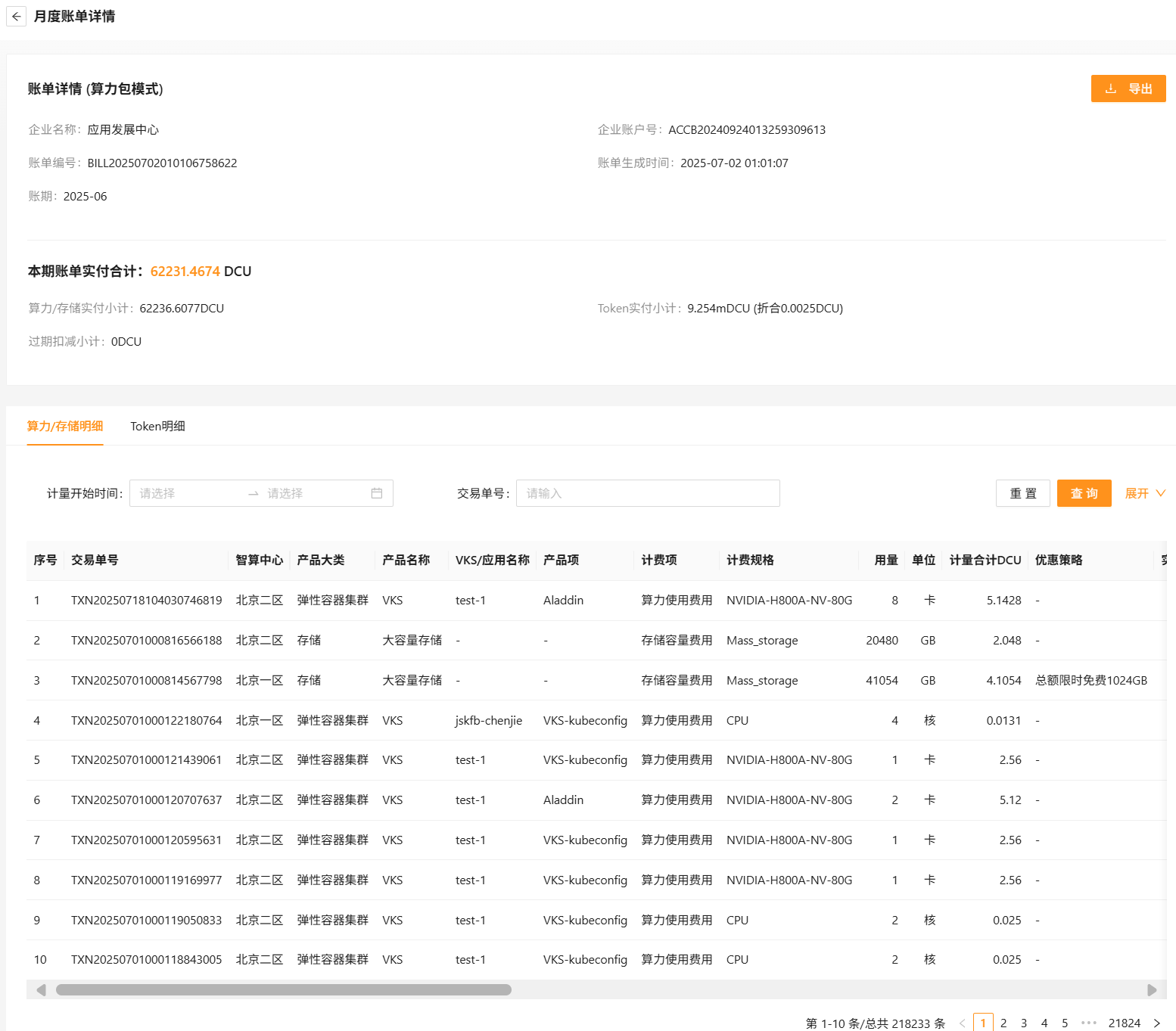1176x1031 pixels.
Task: Click the 导出 export button
Action: (x=1128, y=89)
